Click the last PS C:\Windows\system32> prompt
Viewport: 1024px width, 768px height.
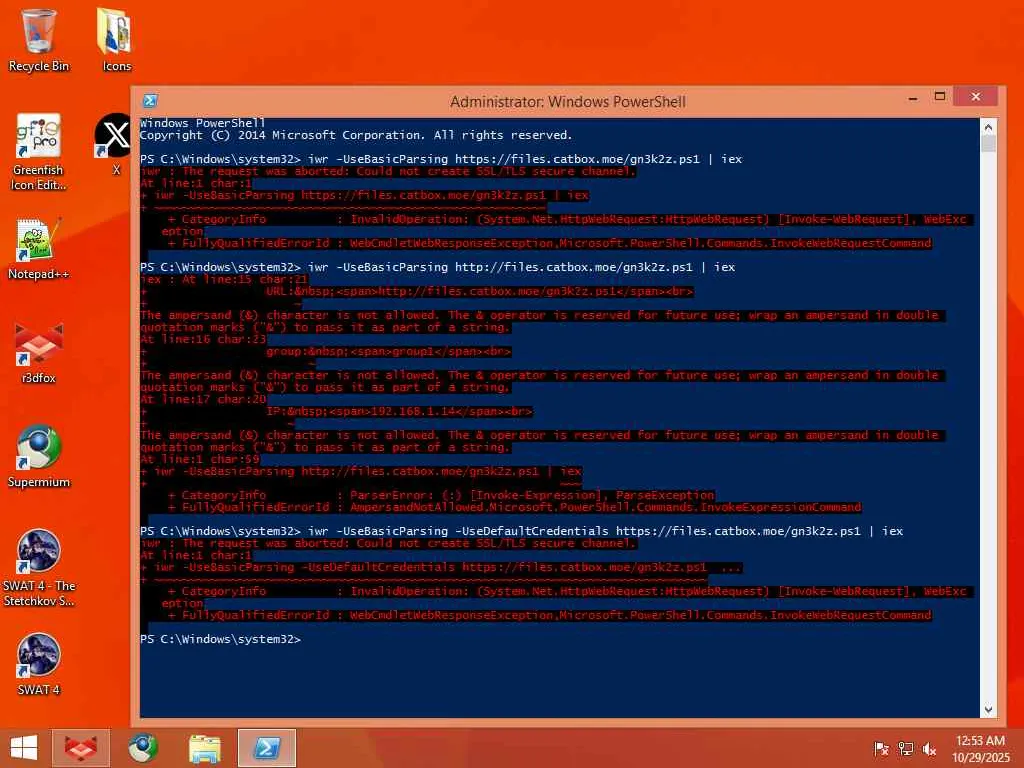click(x=221, y=639)
